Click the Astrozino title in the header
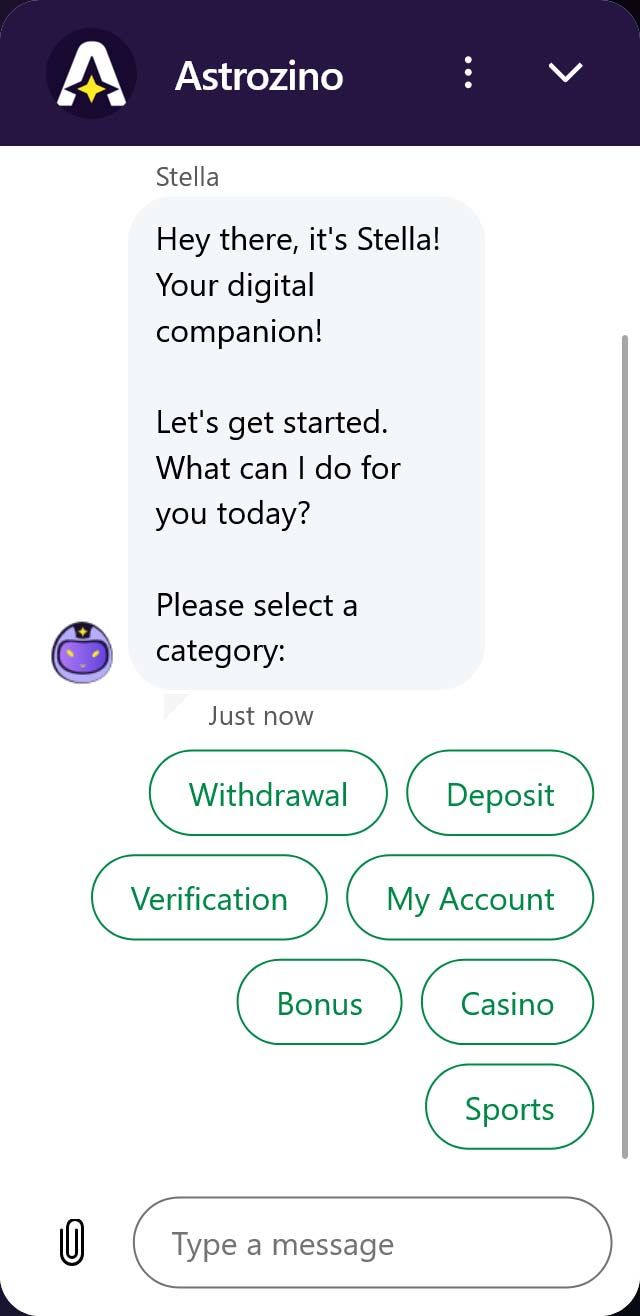The image size is (640, 1316). tap(259, 76)
